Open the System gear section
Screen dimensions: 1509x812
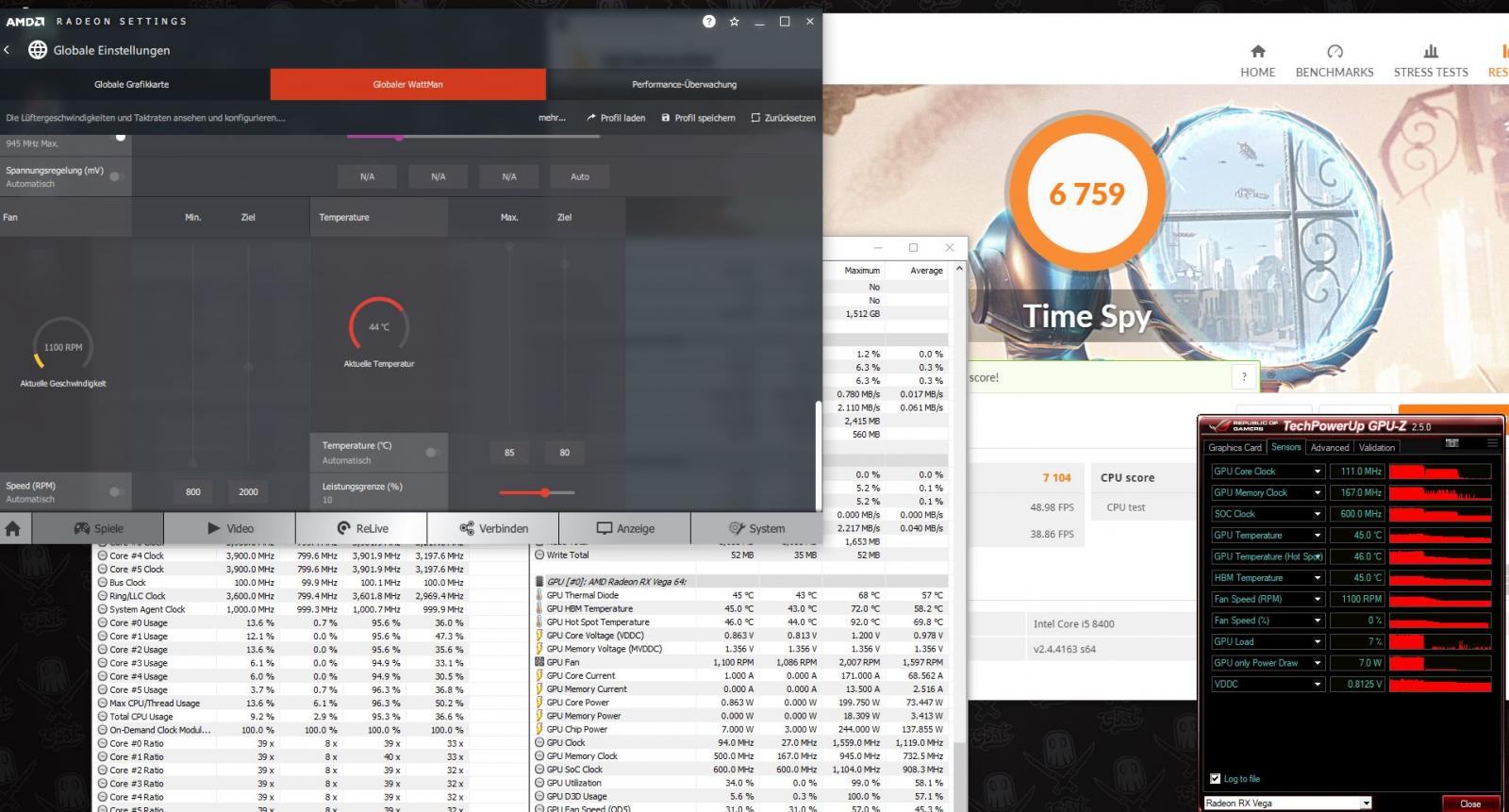756,528
